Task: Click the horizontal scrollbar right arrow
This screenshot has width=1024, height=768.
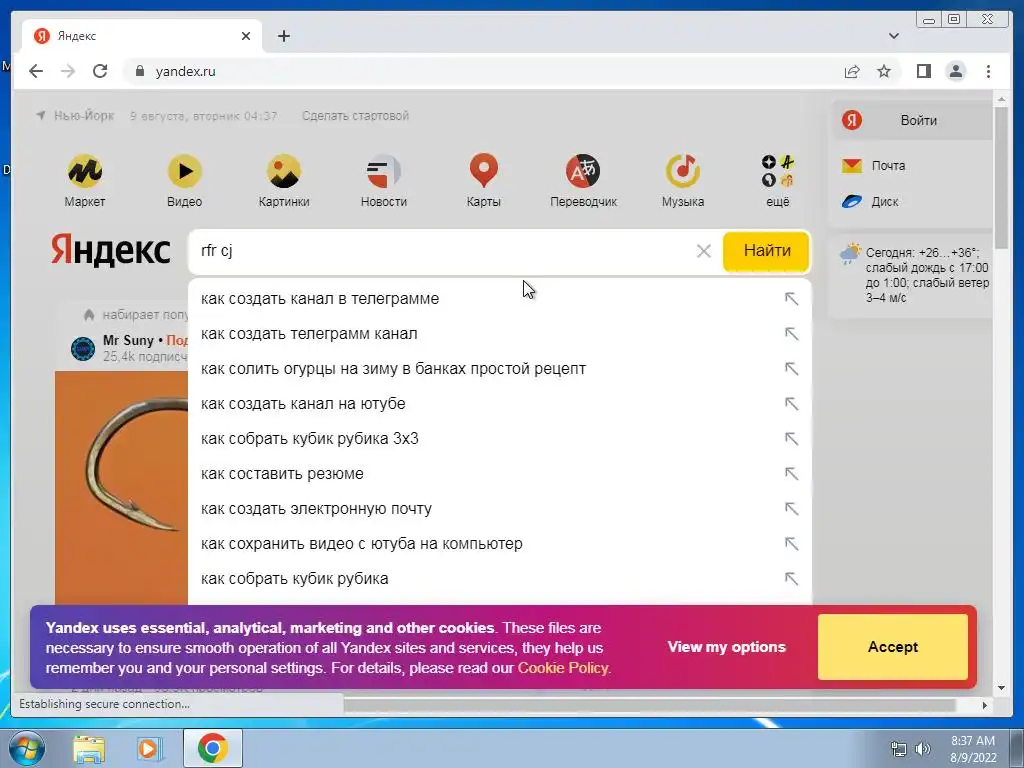Action: pos(984,705)
